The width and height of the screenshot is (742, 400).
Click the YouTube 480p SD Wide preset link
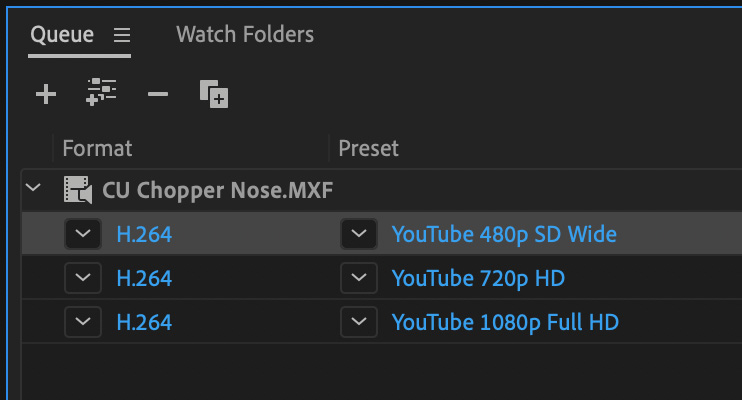(x=504, y=234)
